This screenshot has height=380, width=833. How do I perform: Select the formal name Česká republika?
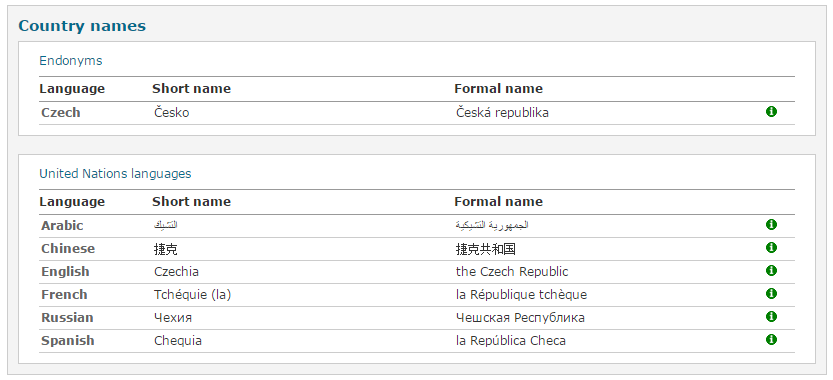[502, 113]
